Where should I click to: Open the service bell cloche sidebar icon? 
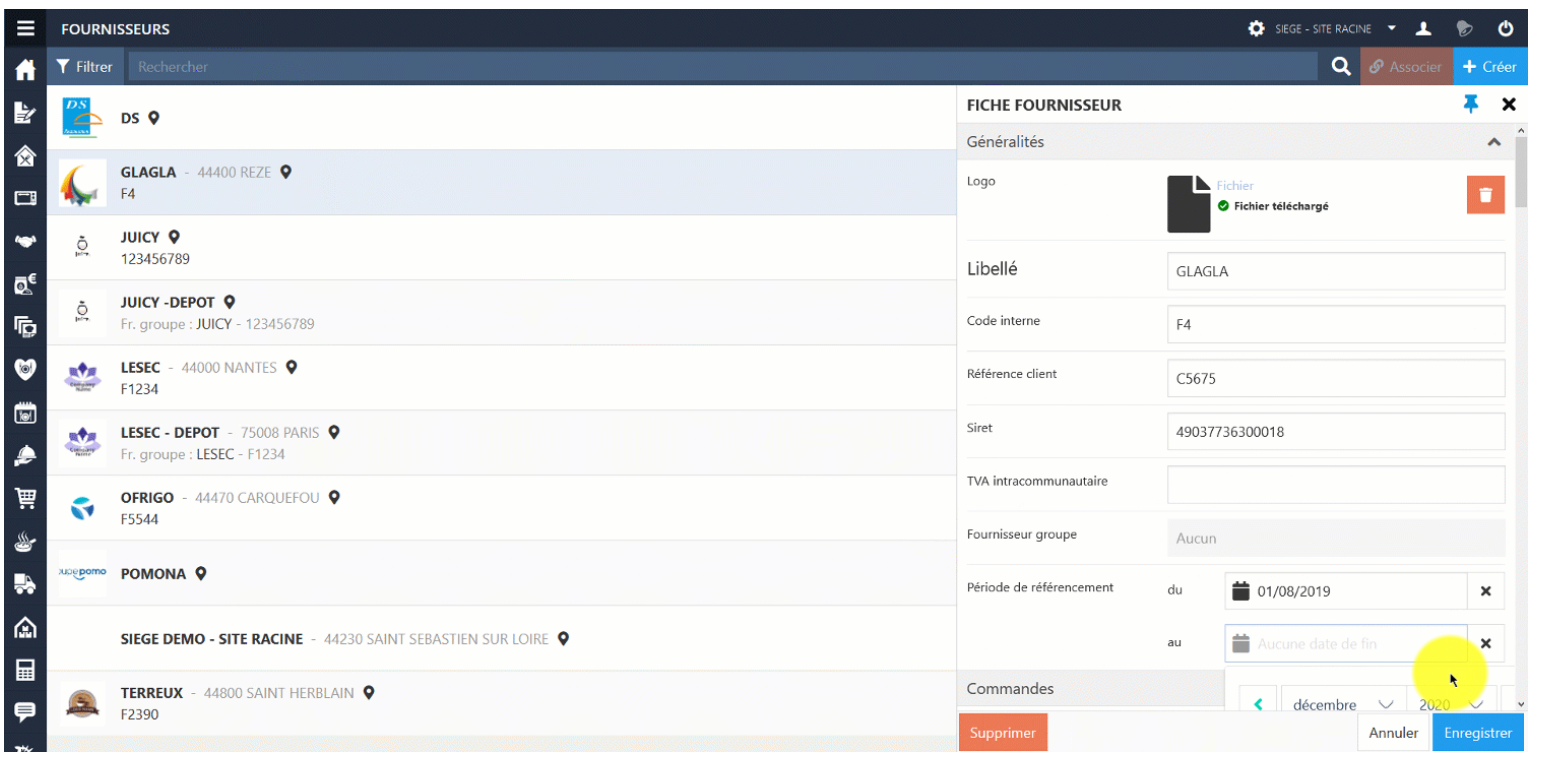coord(25,455)
